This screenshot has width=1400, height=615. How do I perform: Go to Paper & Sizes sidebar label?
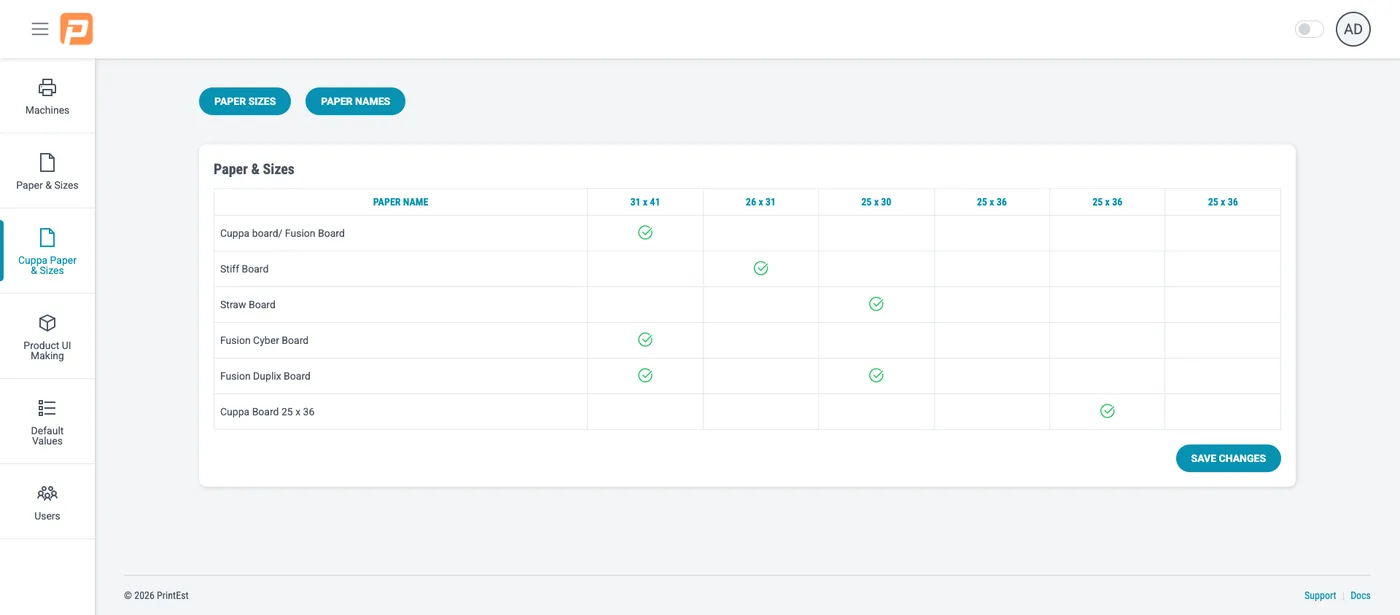pos(47,185)
